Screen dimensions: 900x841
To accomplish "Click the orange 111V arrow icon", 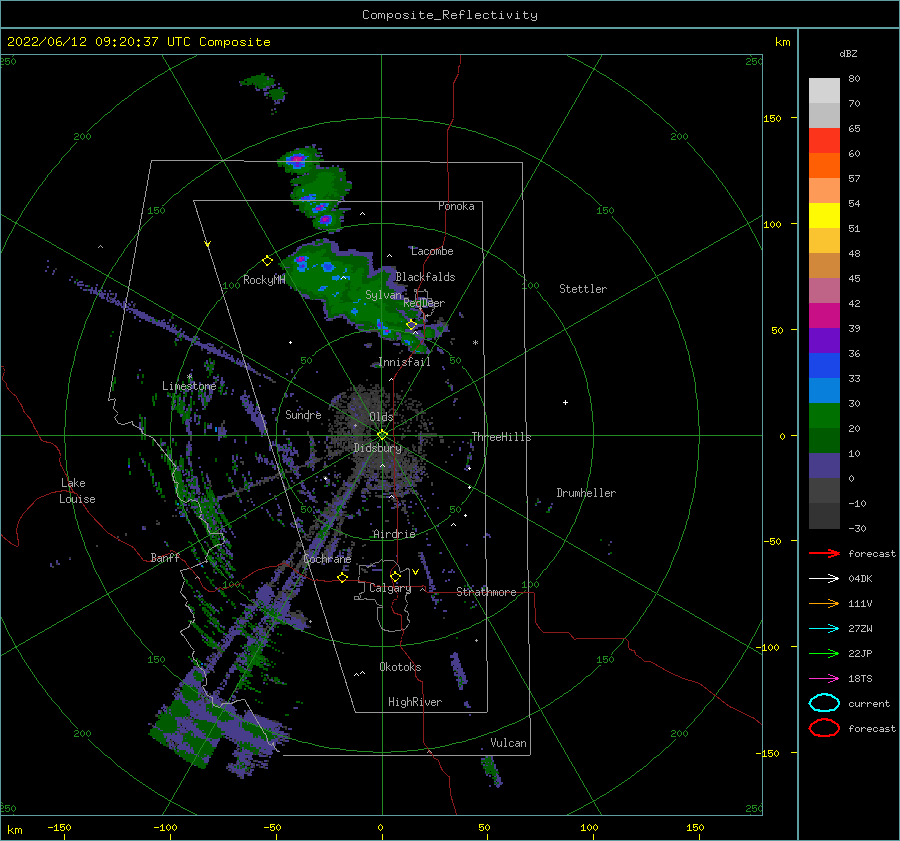I will click(824, 603).
